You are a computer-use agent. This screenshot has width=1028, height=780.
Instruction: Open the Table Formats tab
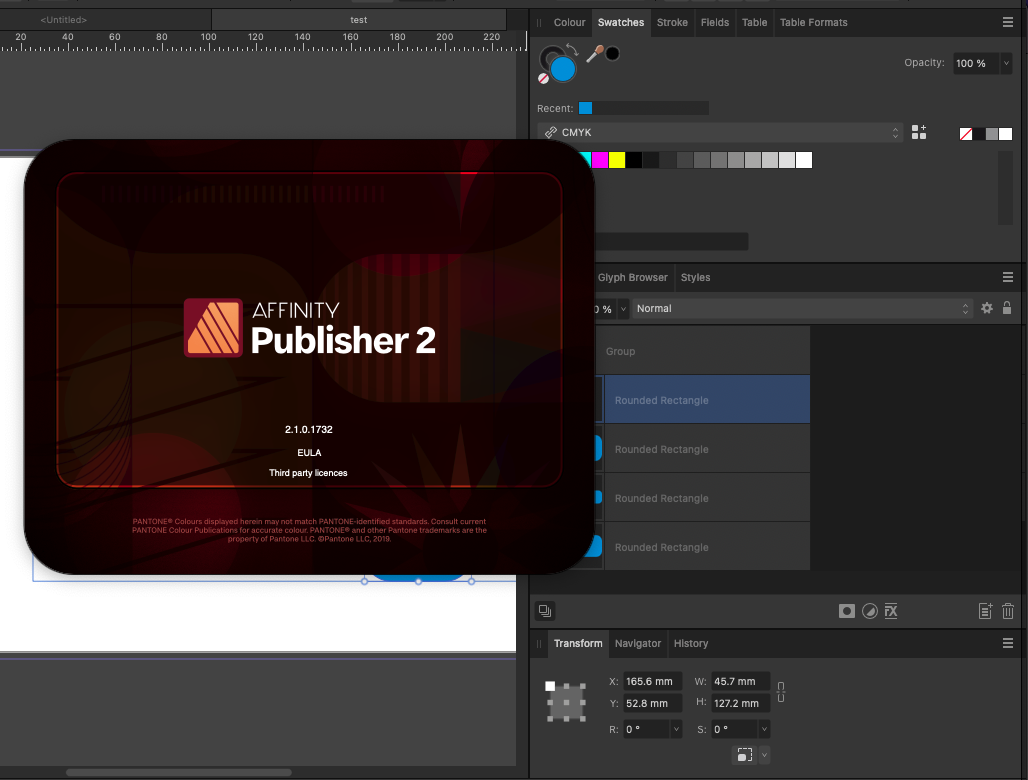point(813,22)
